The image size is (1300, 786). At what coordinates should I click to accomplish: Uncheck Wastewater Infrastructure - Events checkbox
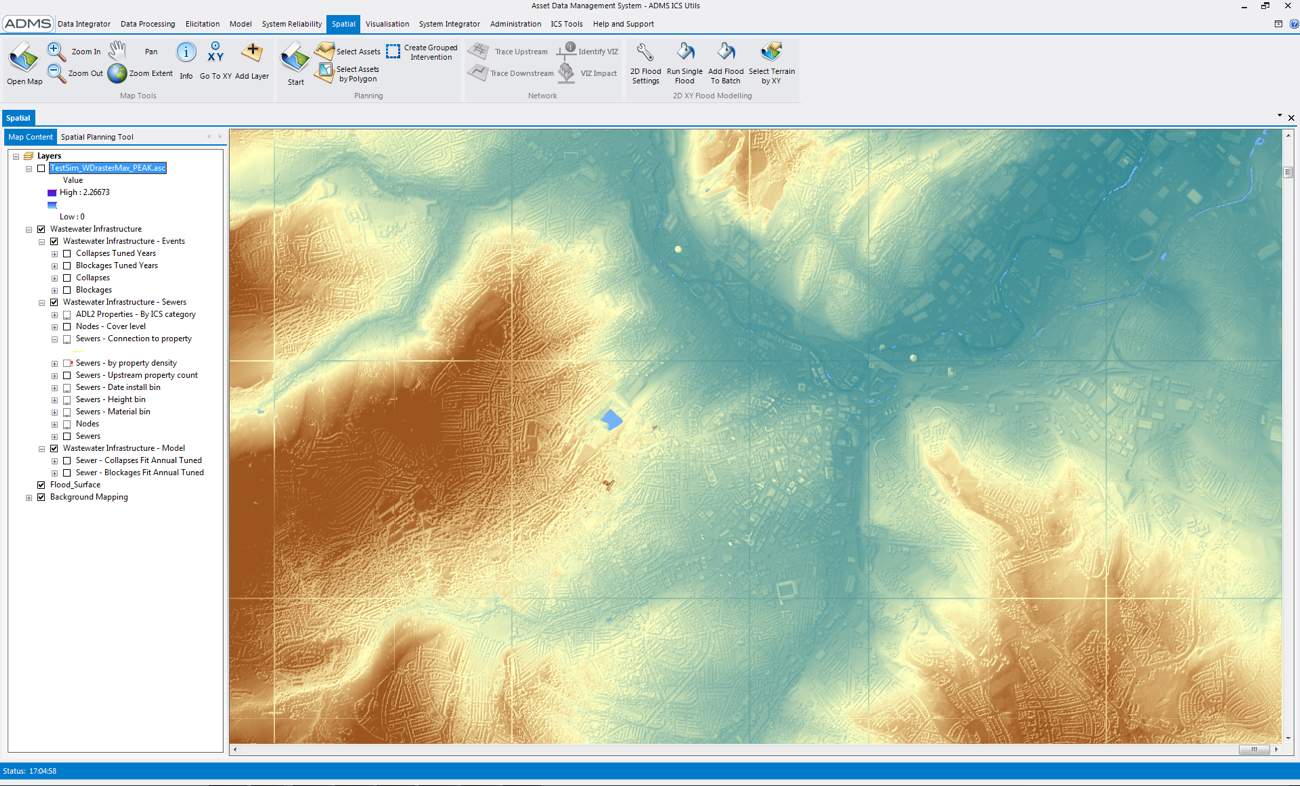tap(54, 241)
